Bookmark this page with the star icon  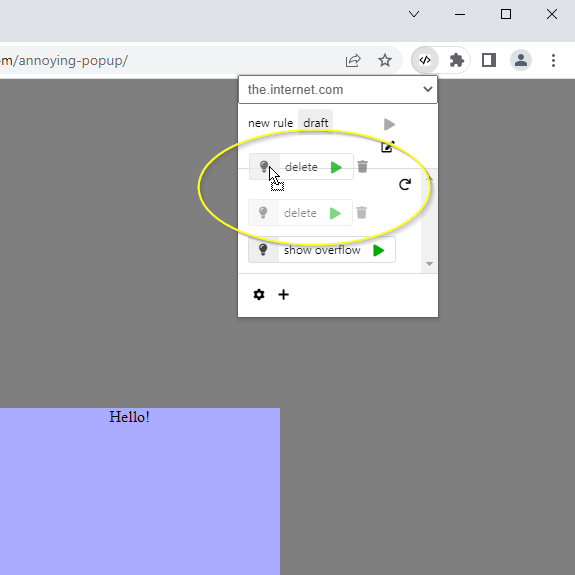[x=385, y=60]
